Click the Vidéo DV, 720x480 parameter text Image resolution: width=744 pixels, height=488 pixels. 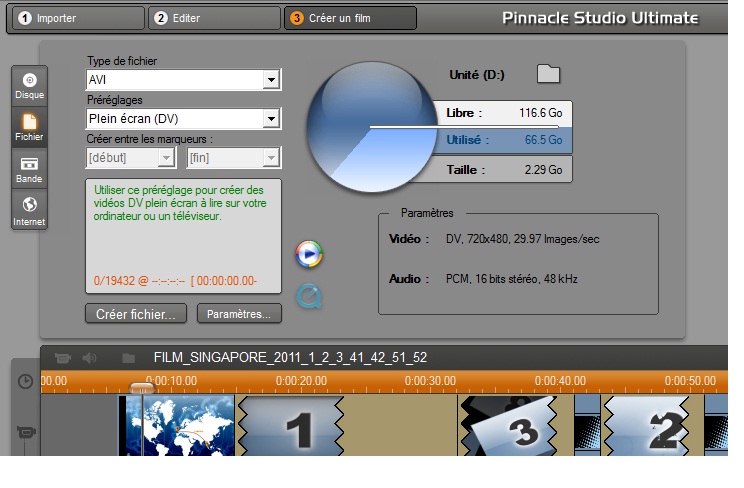pos(522,239)
